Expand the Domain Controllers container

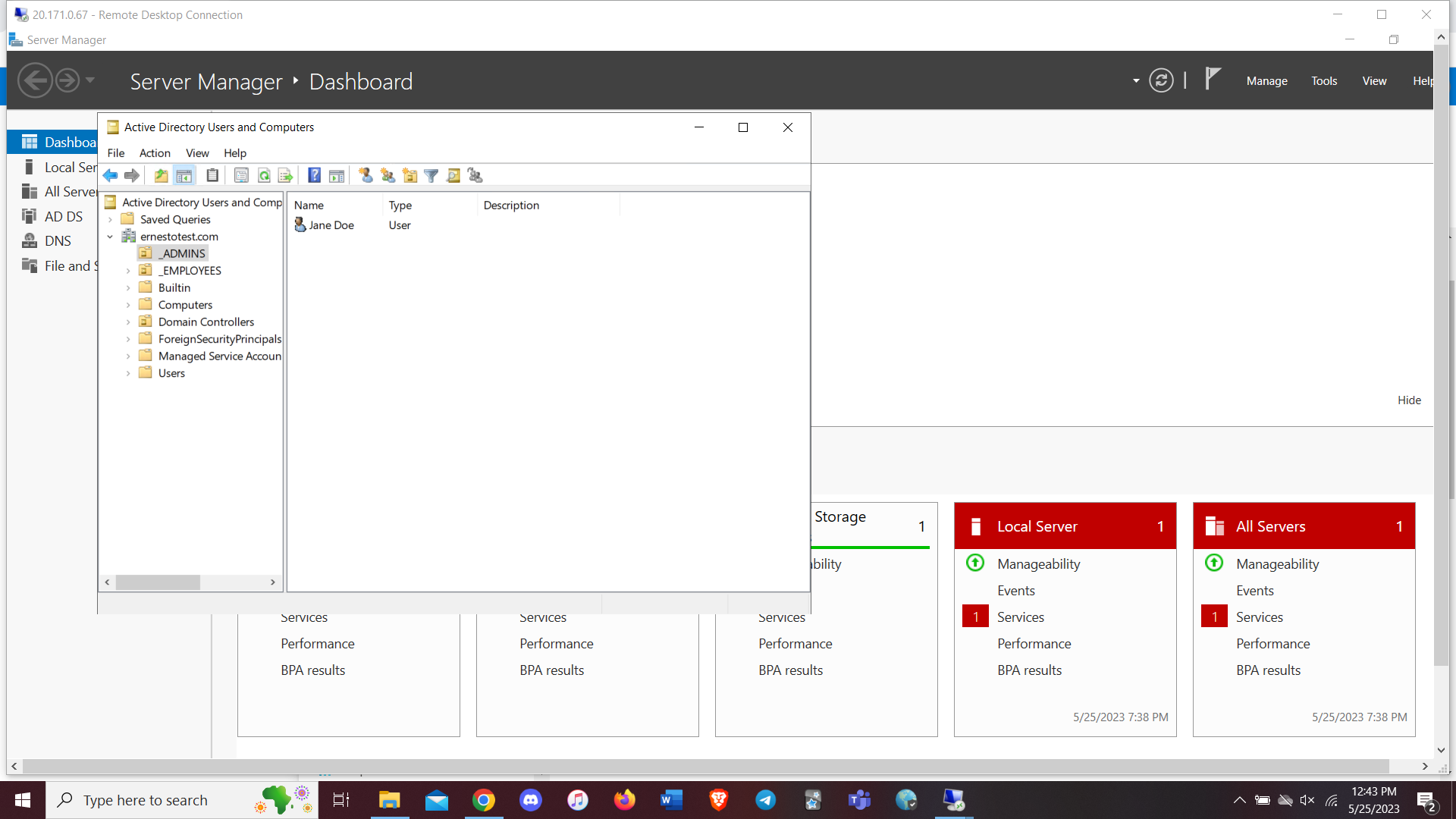(x=127, y=322)
